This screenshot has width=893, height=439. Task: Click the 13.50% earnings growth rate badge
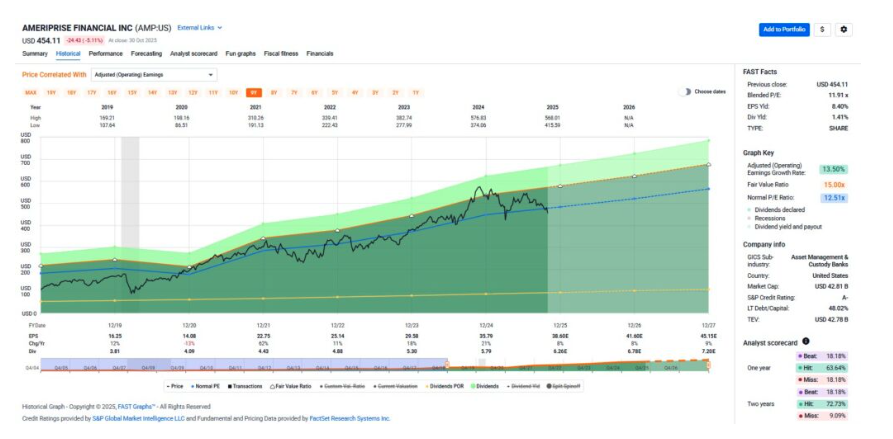[x=834, y=169]
